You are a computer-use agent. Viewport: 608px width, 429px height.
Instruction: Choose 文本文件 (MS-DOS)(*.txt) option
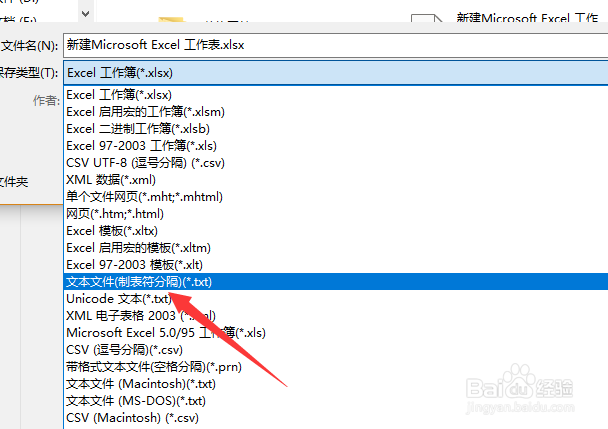point(336,401)
